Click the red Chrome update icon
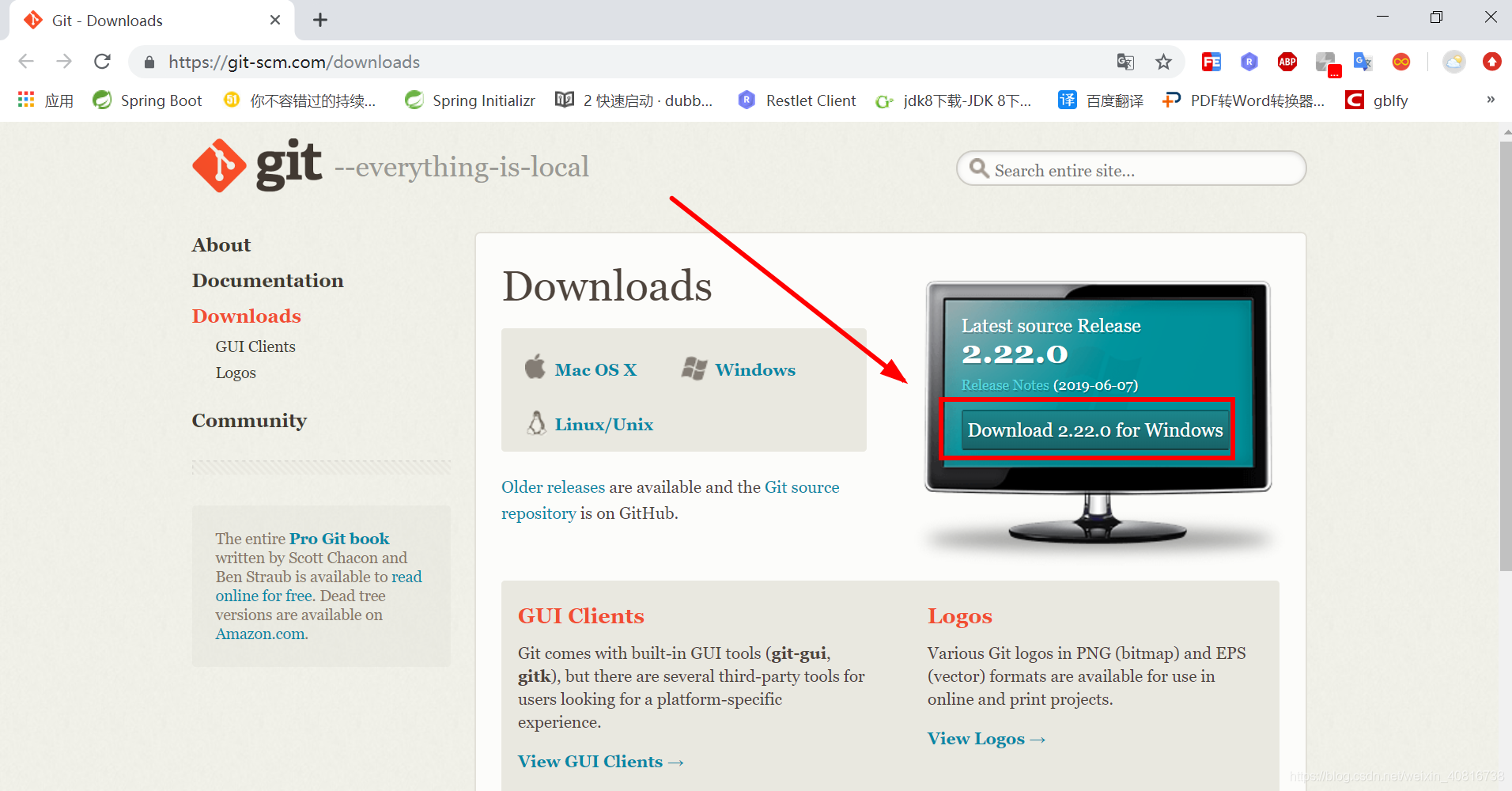Viewport: 1512px width, 791px height. pos(1492,62)
